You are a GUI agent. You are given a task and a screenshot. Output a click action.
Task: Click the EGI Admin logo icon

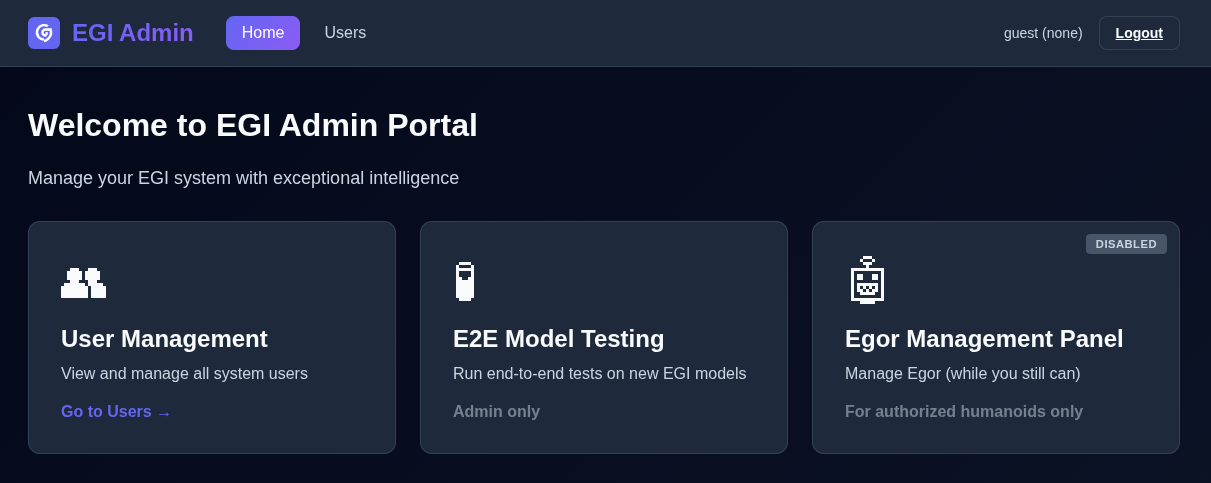(44, 33)
